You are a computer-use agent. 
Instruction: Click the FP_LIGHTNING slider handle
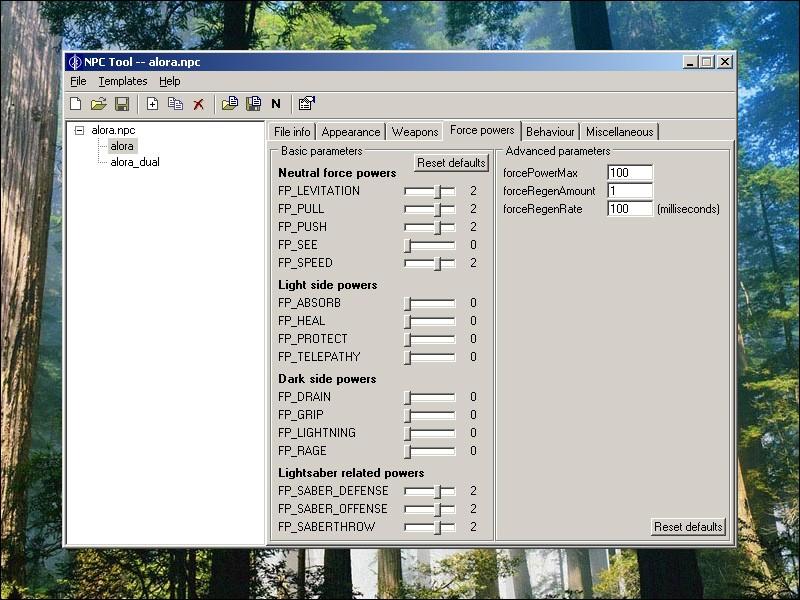point(408,434)
